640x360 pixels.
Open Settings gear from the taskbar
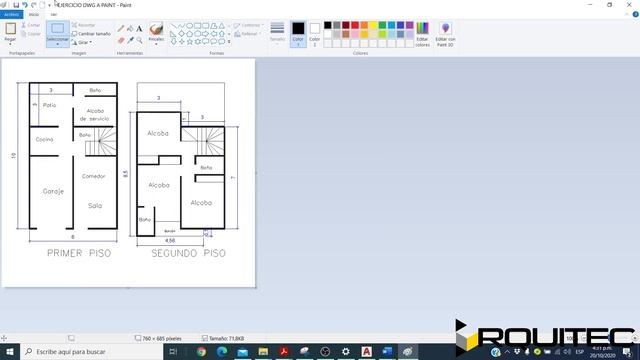(346, 351)
